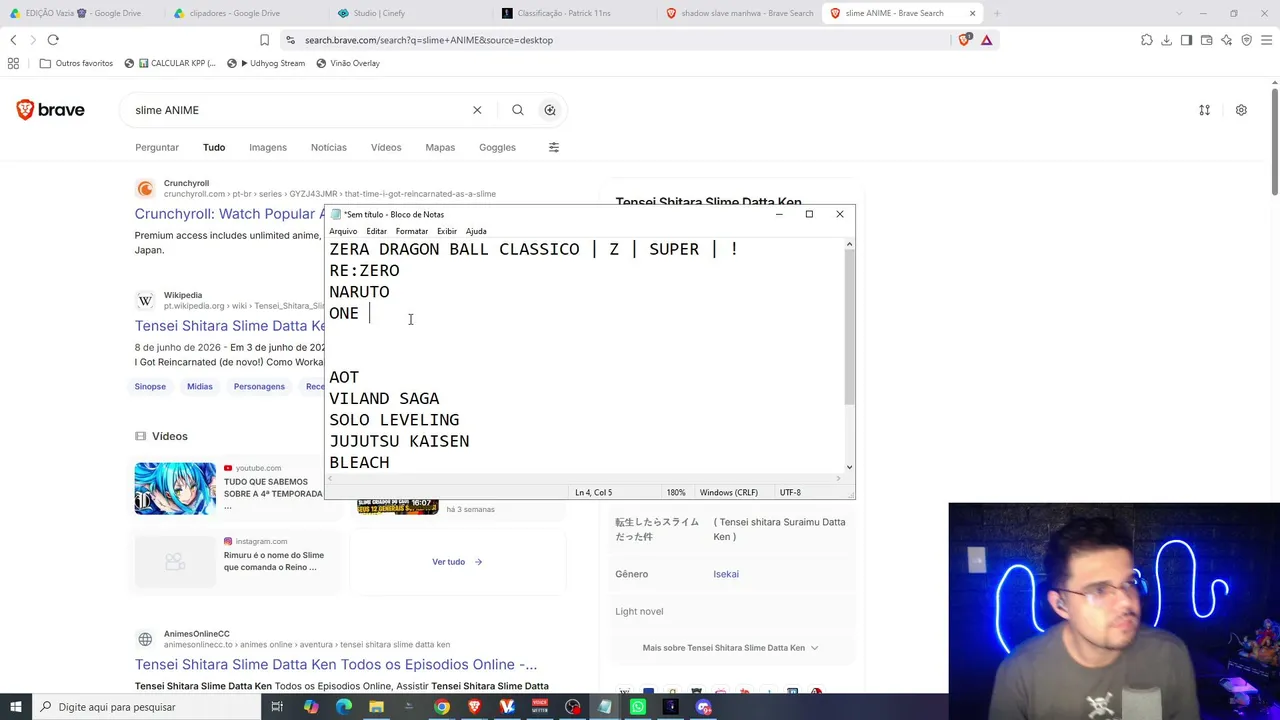
Task: Open the Mídias Wikipedia sublink
Action: tap(199, 386)
